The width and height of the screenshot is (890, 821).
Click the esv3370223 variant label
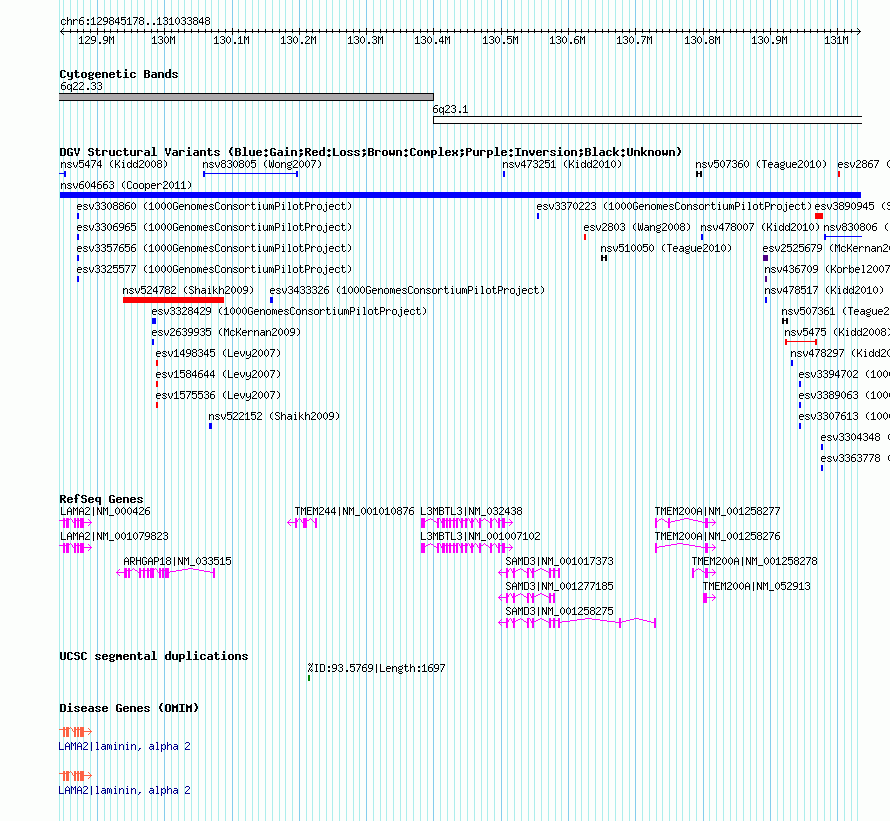pos(674,206)
